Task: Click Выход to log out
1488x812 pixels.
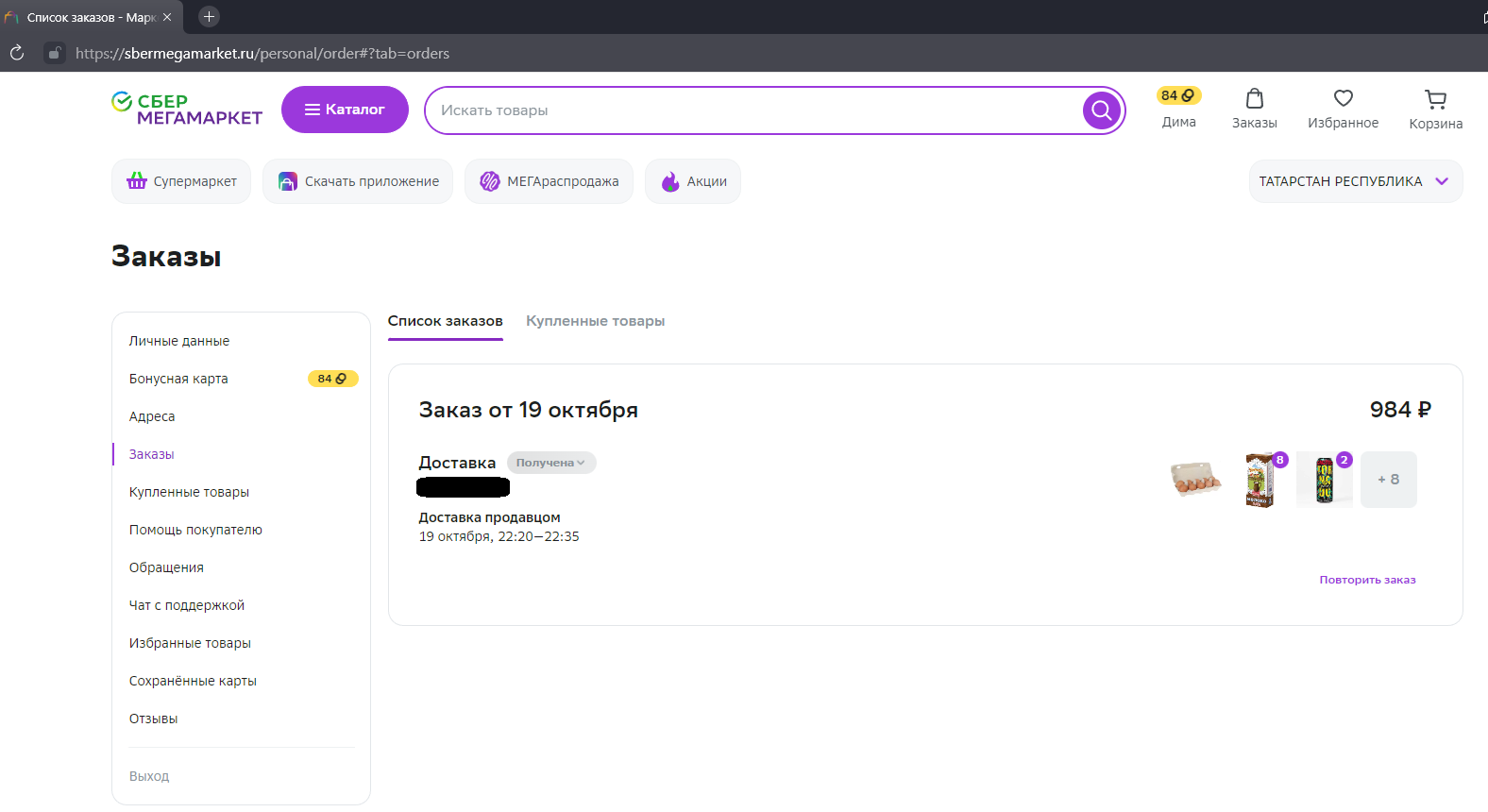Action: point(149,776)
